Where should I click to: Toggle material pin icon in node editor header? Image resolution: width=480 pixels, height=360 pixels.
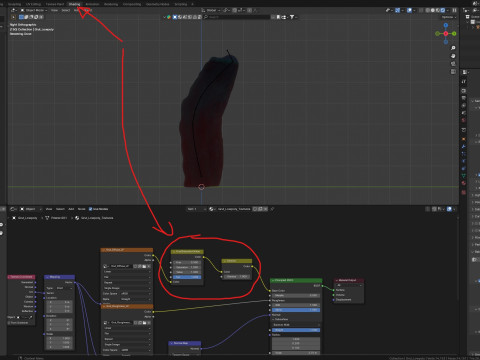[272, 209]
